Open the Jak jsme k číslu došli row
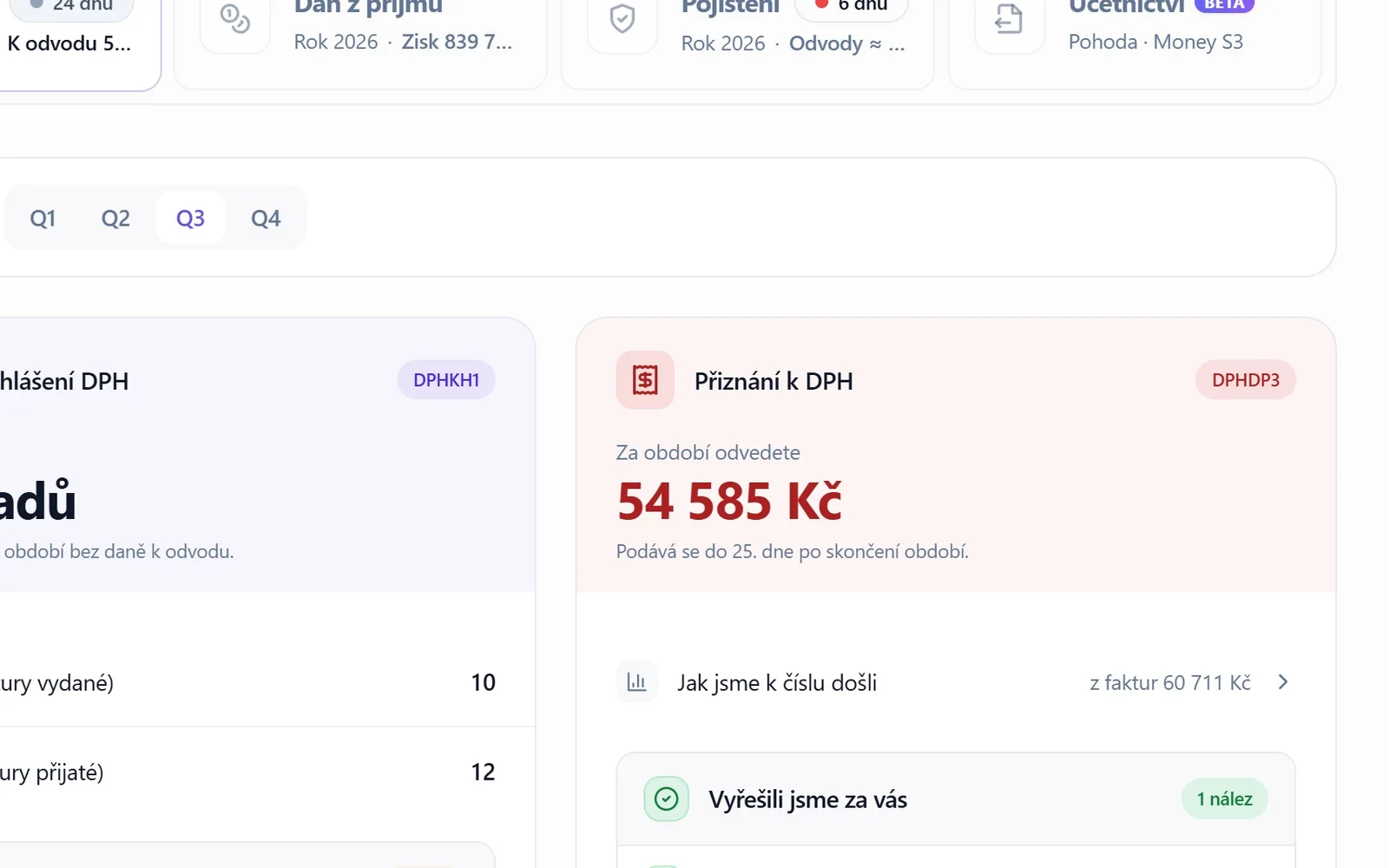 point(956,682)
